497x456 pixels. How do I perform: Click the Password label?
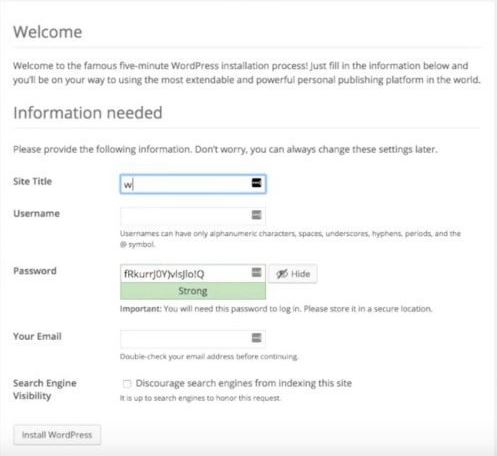35,271
